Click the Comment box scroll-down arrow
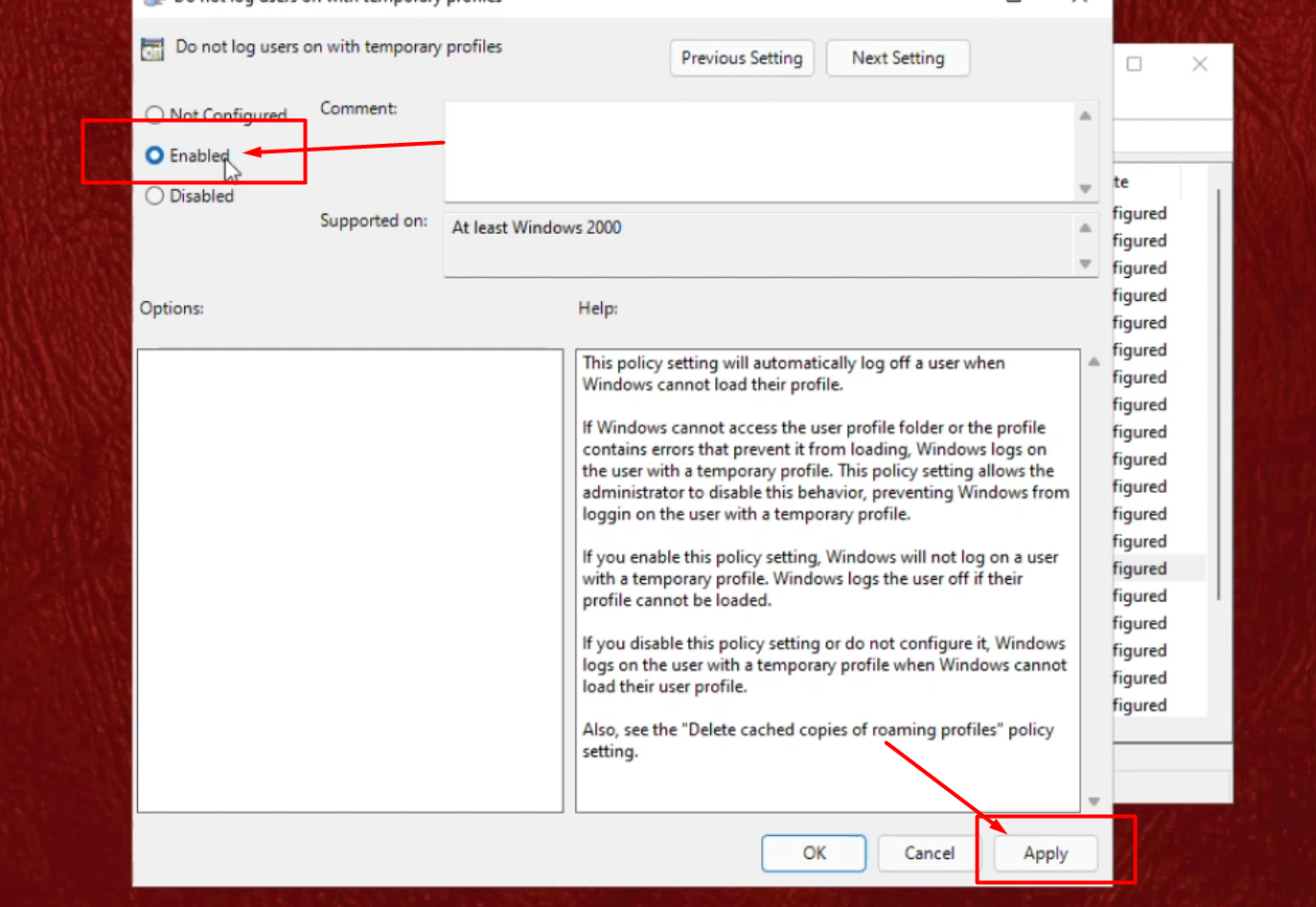The height and width of the screenshot is (907, 1316). [x=1085, y=189]
